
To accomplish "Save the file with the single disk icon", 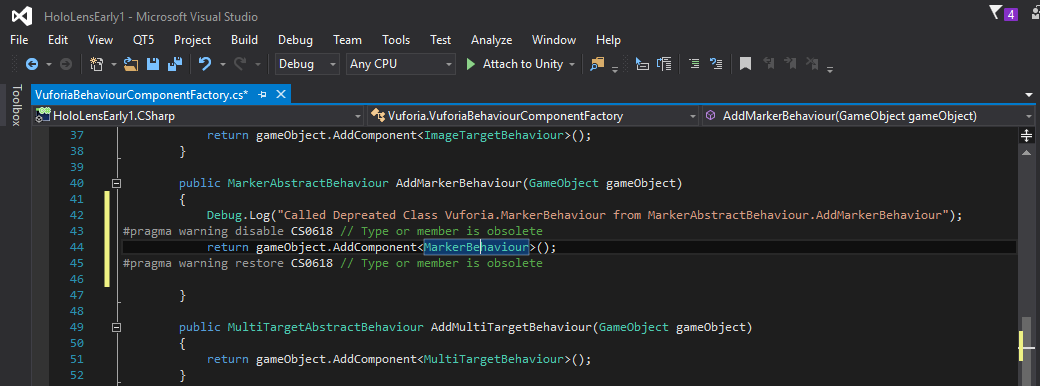I will [153, 64].
